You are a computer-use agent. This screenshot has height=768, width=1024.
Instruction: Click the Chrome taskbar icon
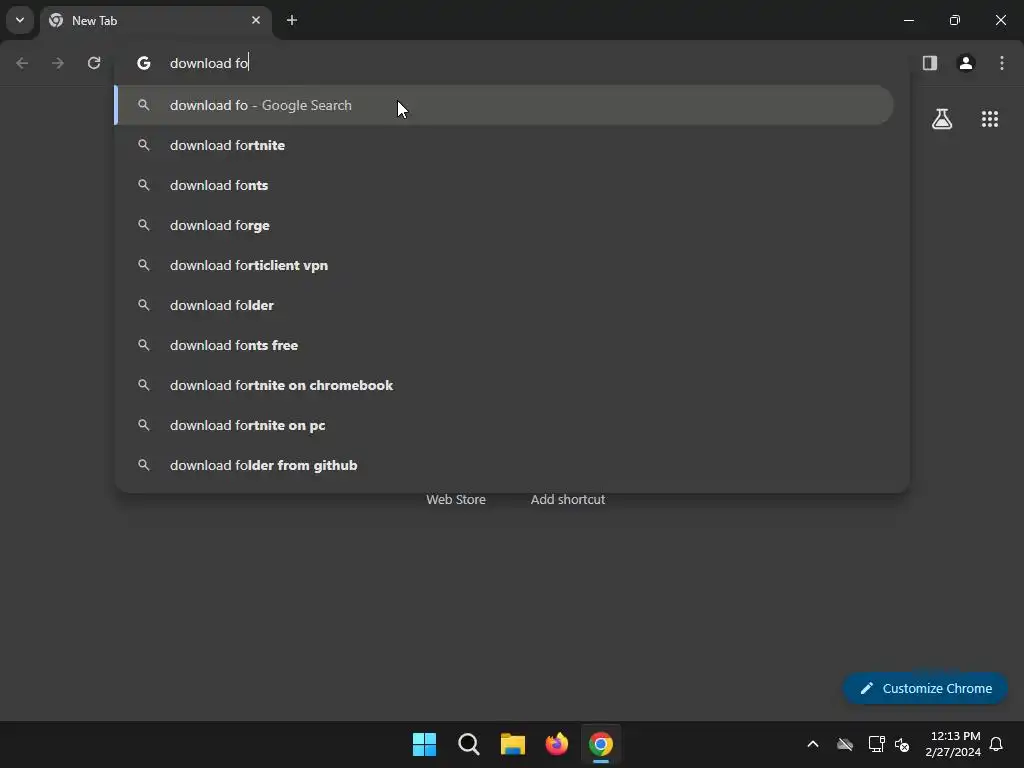601,744
